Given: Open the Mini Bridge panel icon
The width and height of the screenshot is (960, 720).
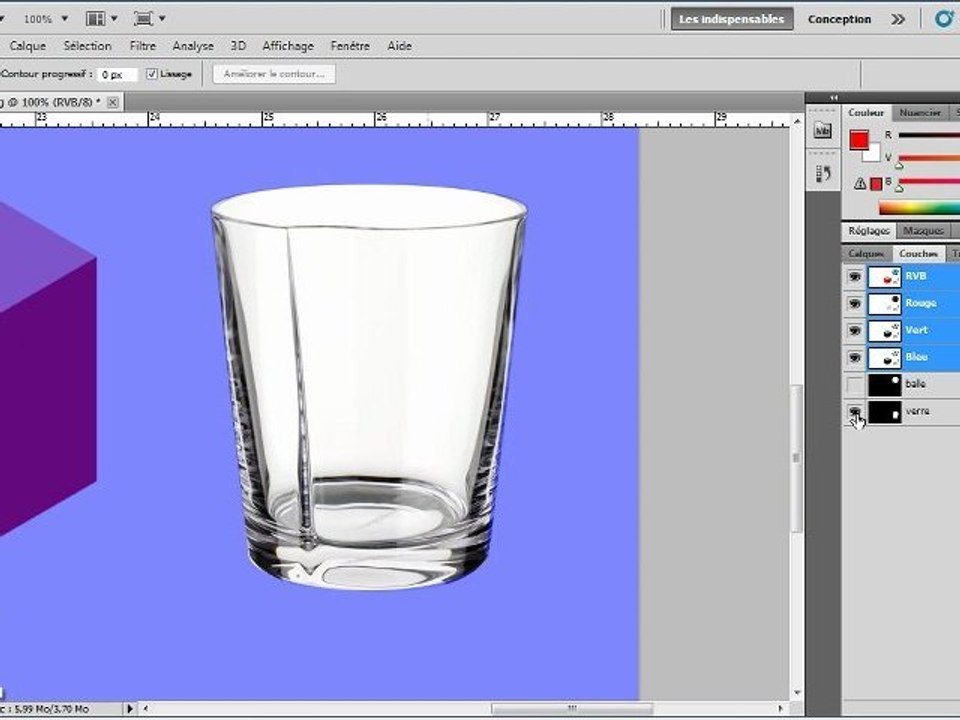Looking at the screenshot, I should coord(822,130).
